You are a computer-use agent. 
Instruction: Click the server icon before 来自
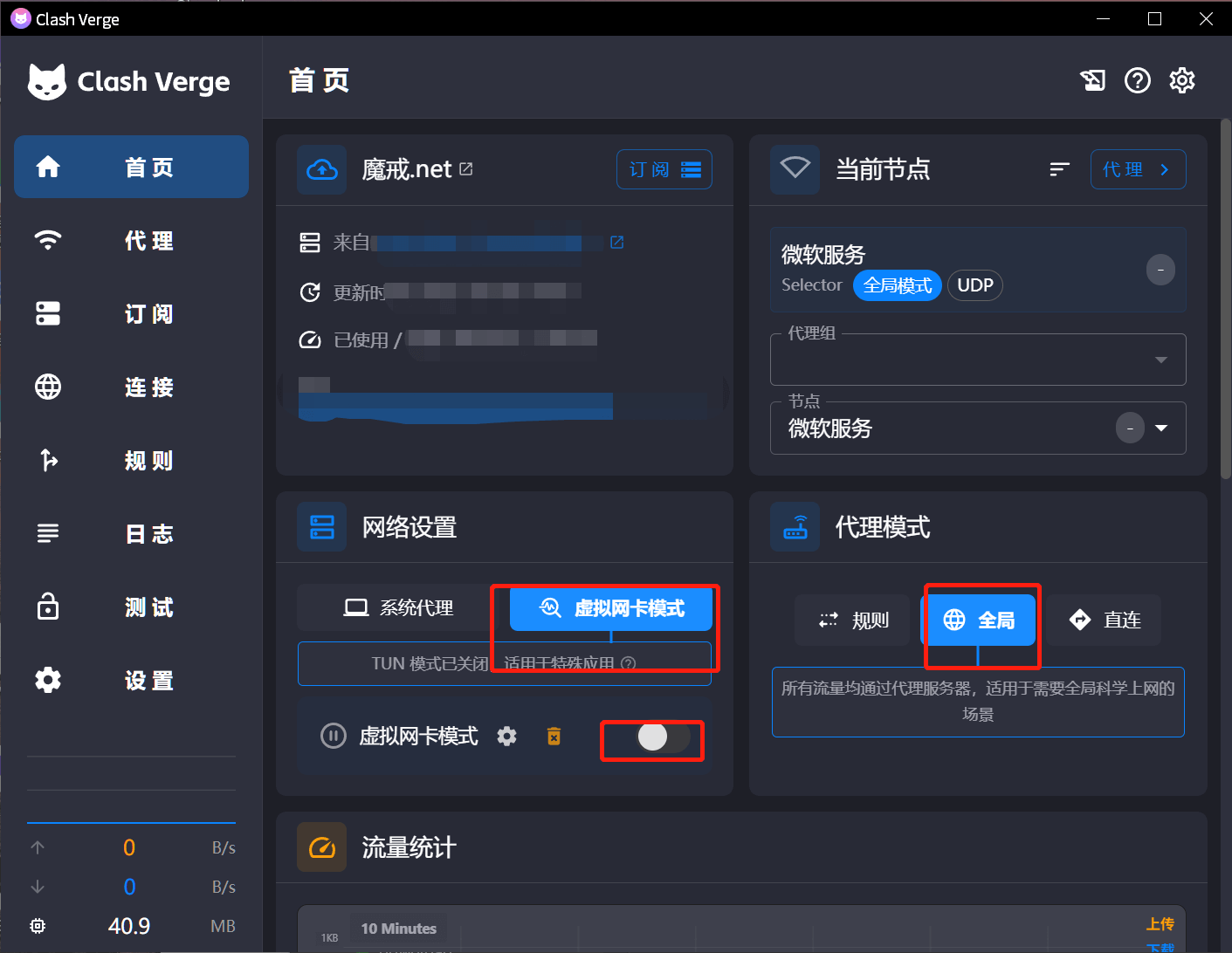click(x=310, y=243)
